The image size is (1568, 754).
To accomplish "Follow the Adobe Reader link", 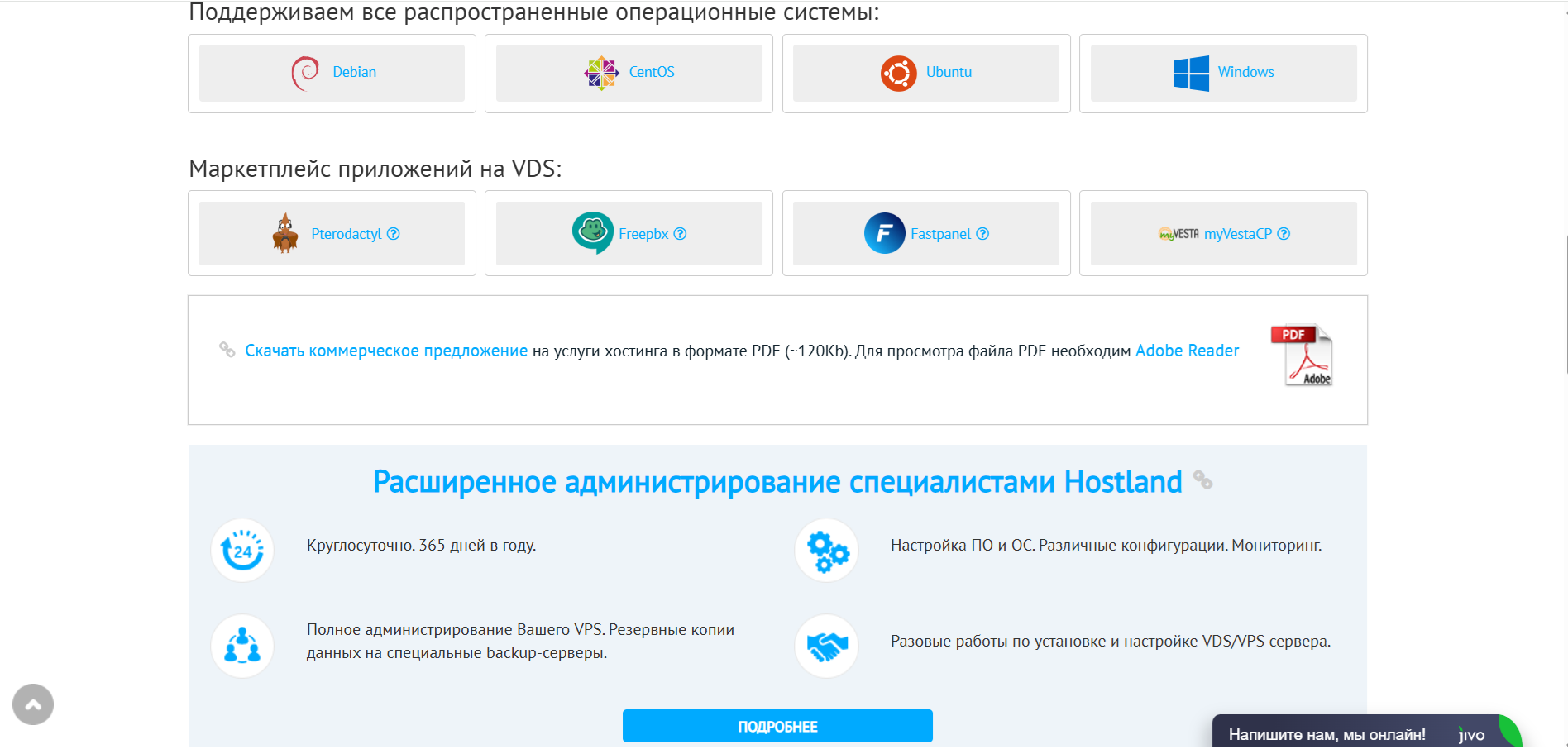I will click(1187, 351).
